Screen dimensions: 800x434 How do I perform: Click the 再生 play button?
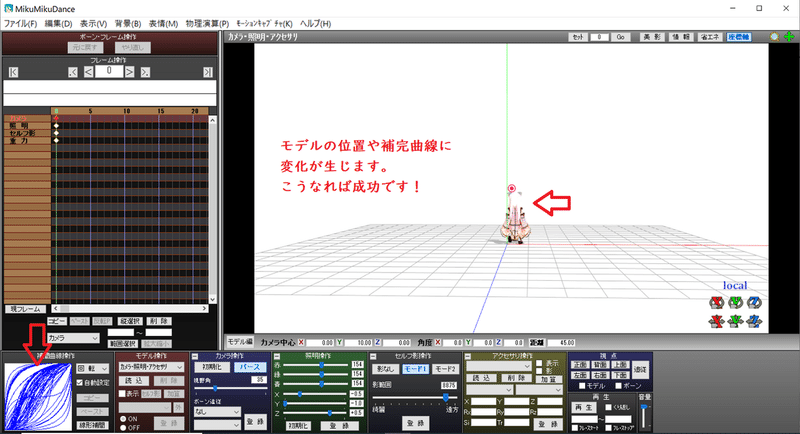click(x=584, y=407)
